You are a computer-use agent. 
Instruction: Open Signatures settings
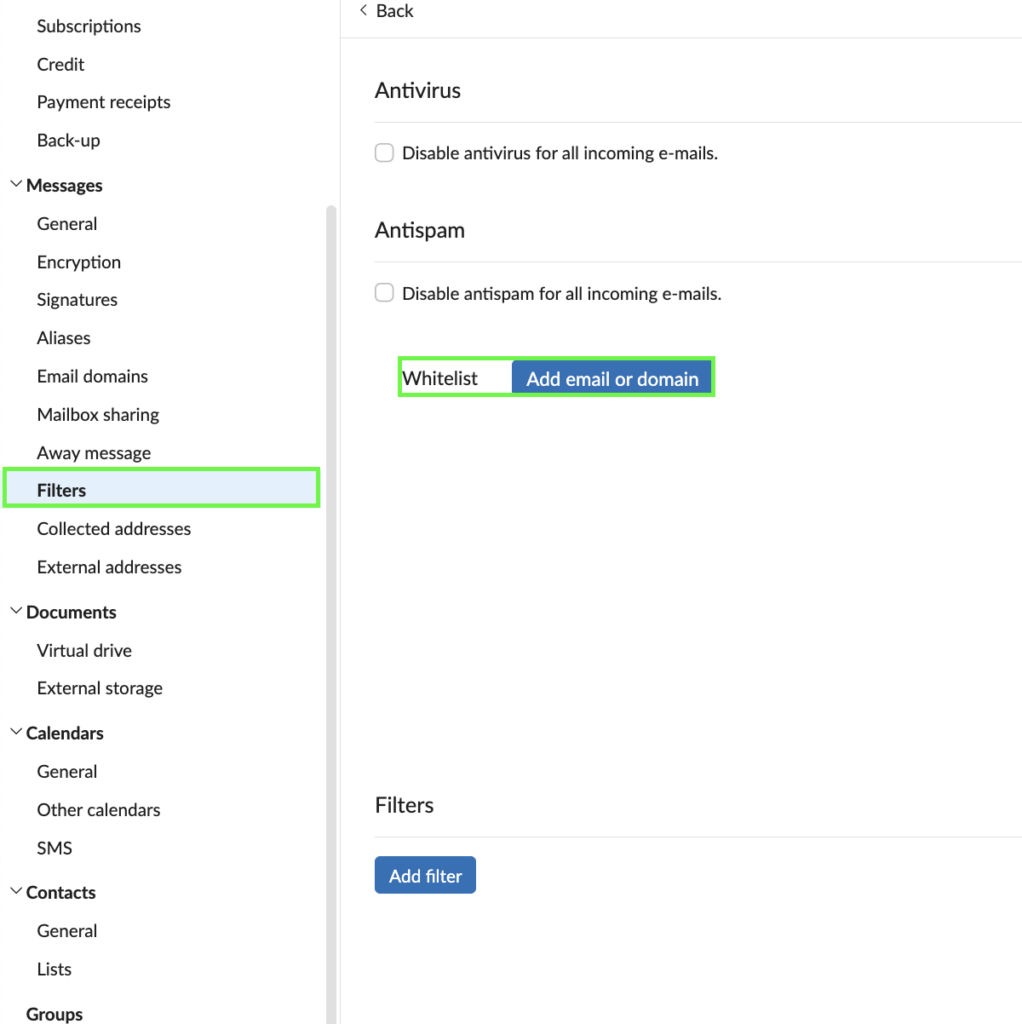(x=77, y=300)
